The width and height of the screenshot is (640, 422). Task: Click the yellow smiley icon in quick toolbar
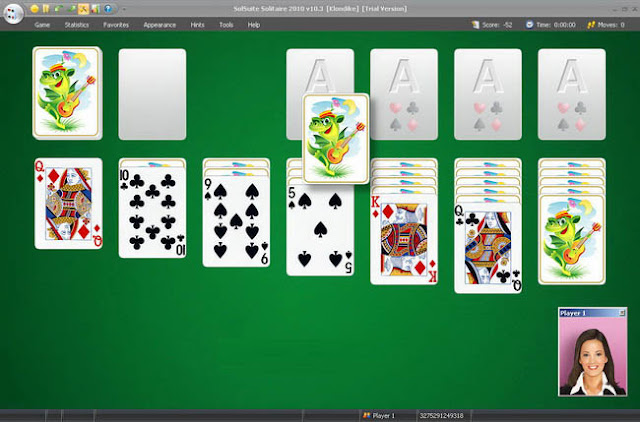point(35,9)
